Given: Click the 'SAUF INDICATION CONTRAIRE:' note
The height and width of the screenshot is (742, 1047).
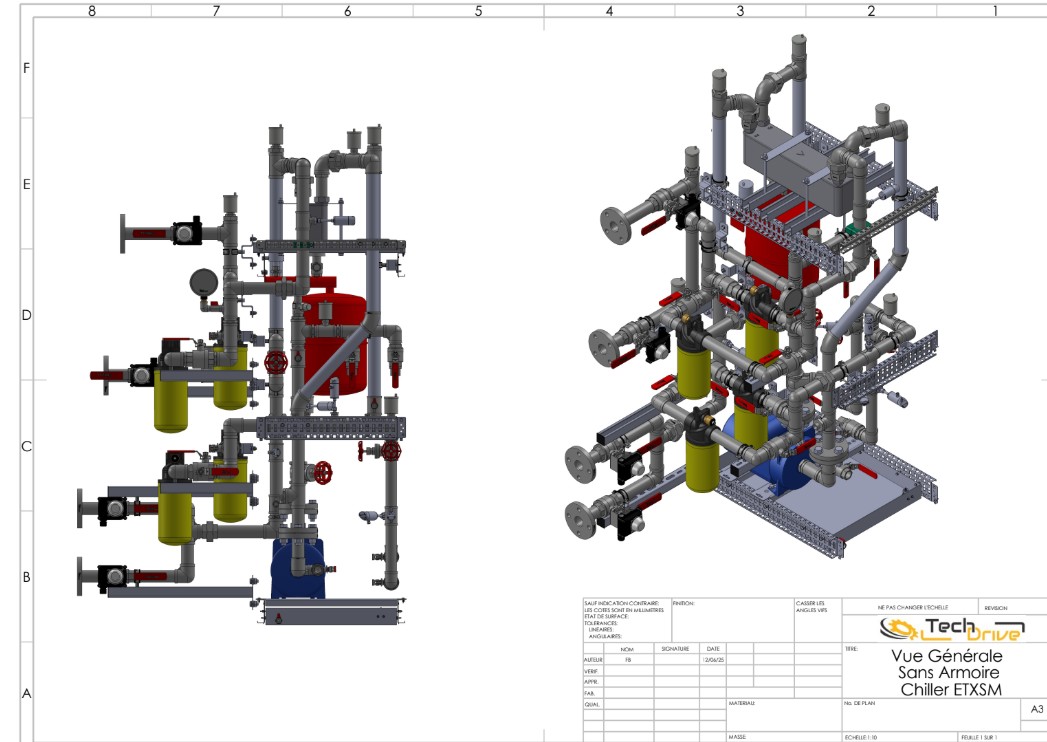Looking at the screenshot, I should coord(622,603).
